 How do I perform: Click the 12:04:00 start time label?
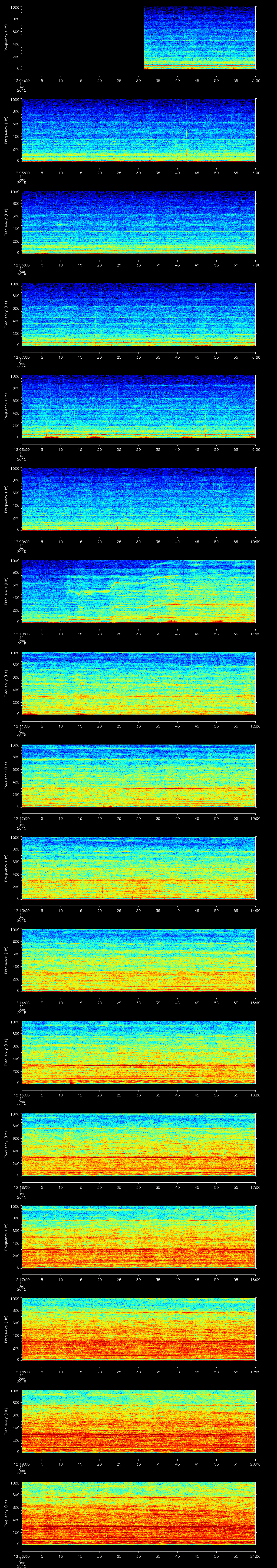tap(21, 80)
